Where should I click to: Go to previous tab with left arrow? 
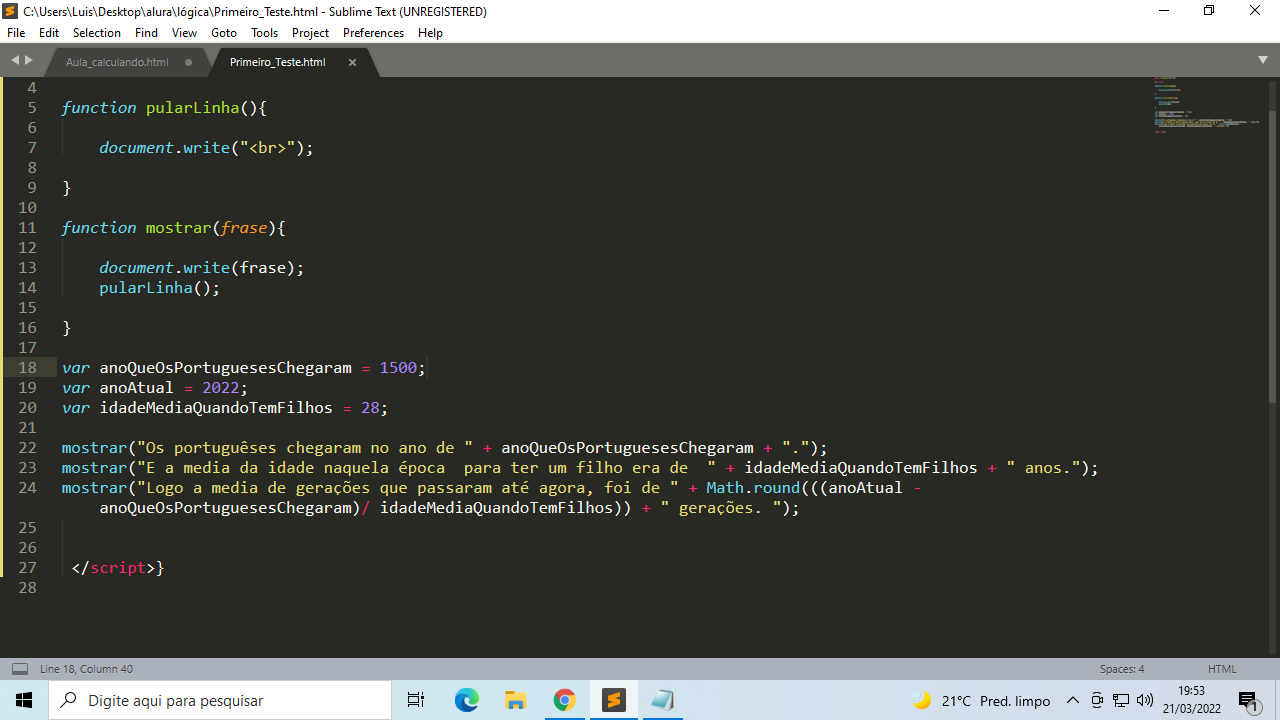(15, 60)
